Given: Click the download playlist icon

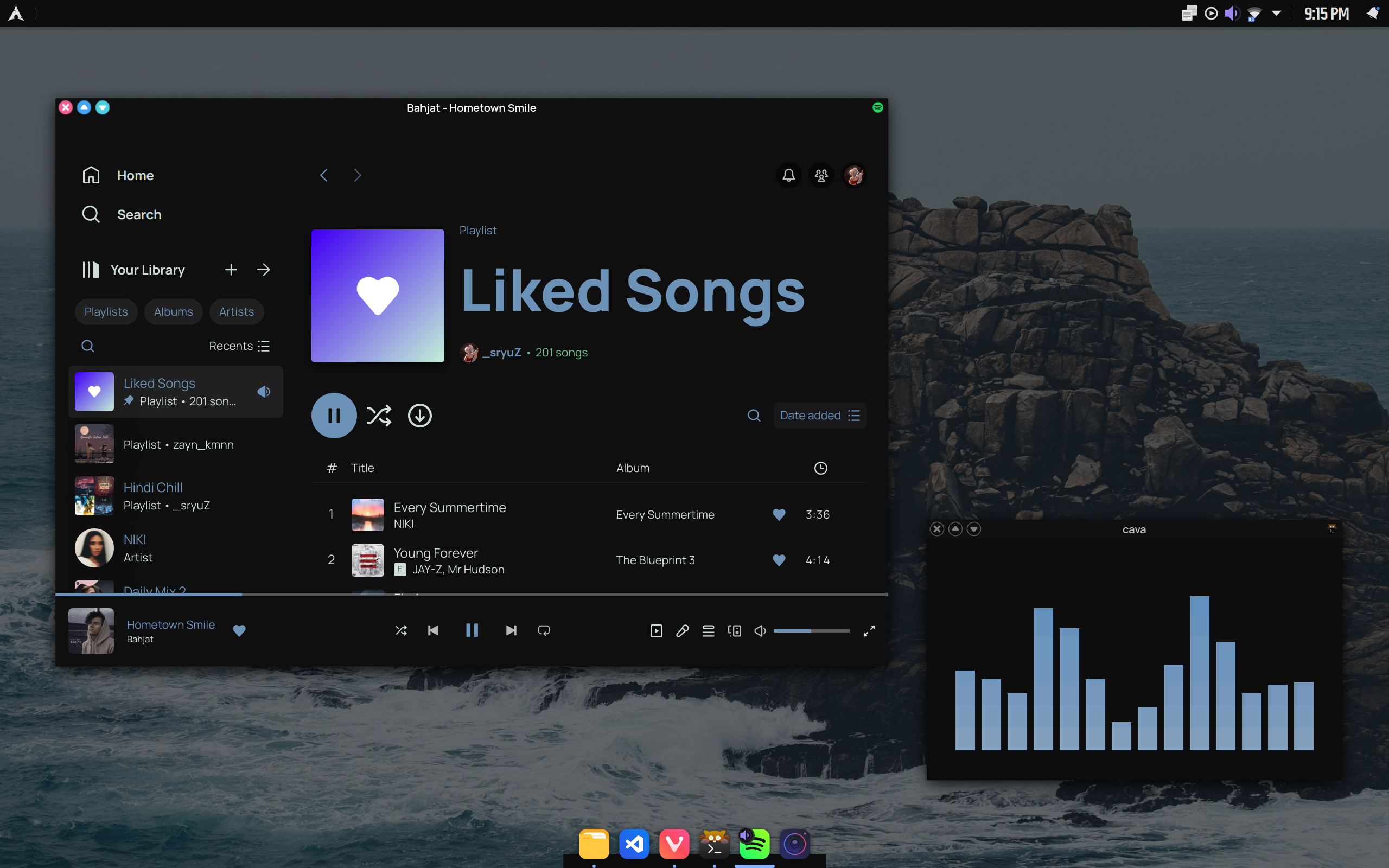Looking at the screenshot, I should pos(419,416).
